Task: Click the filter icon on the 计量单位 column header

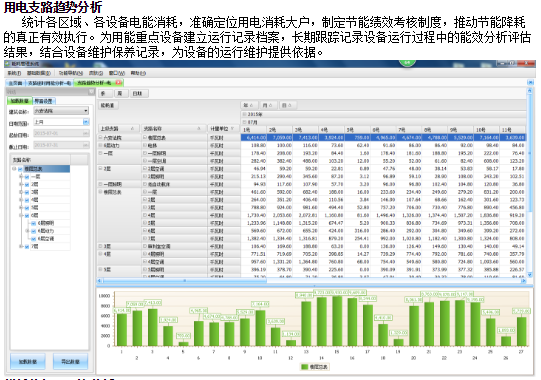Action: pyautogui.click(x=233, y=129)
